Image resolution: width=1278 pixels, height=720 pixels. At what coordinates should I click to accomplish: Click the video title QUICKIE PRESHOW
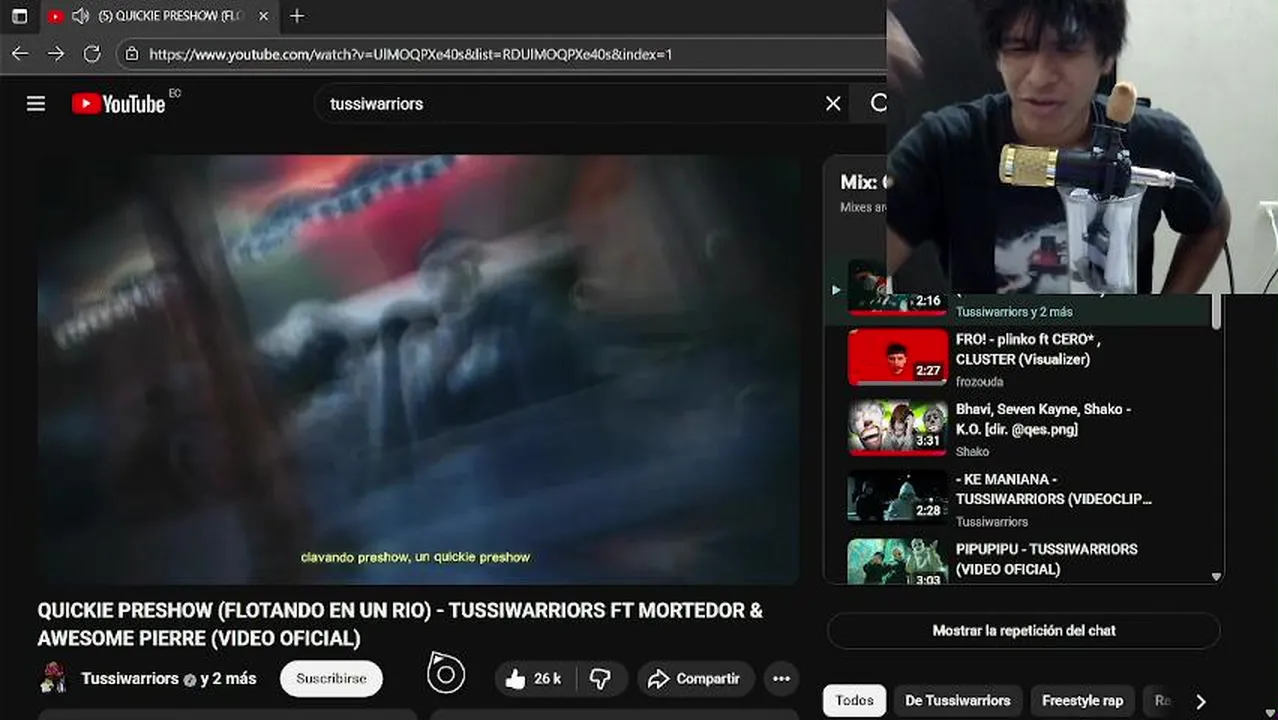tap(400, 624)
